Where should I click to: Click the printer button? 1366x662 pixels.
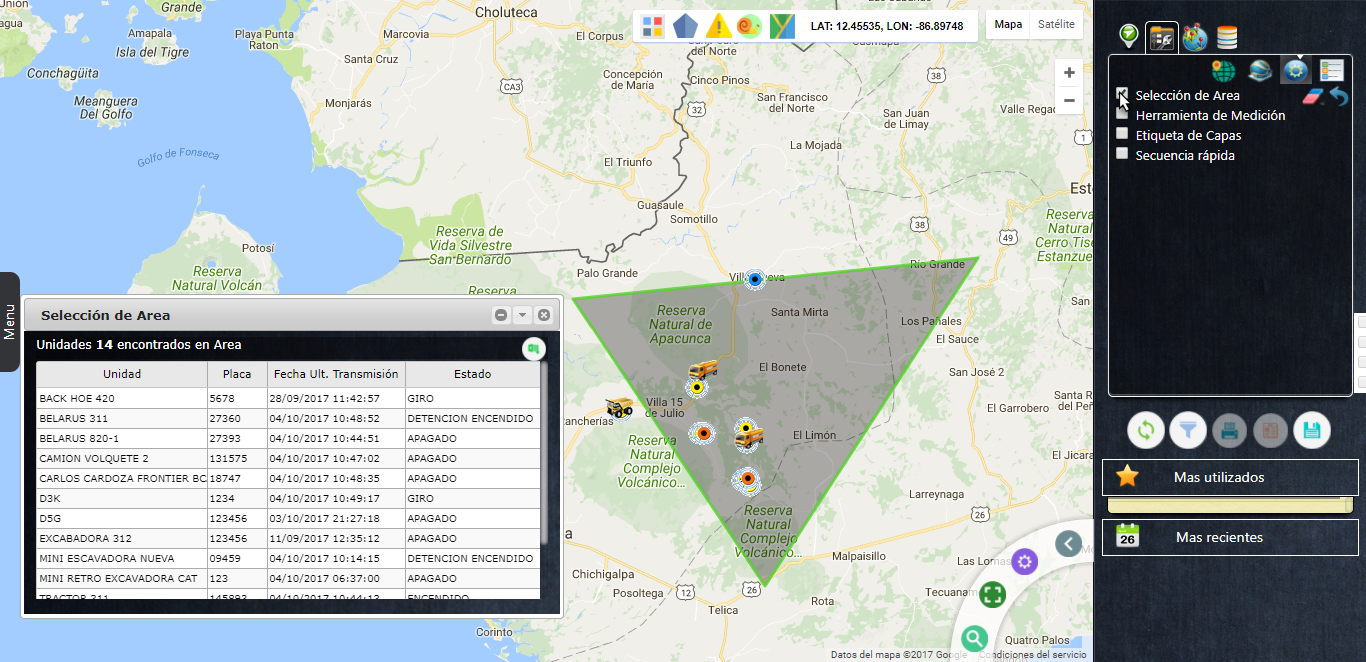1230,431
